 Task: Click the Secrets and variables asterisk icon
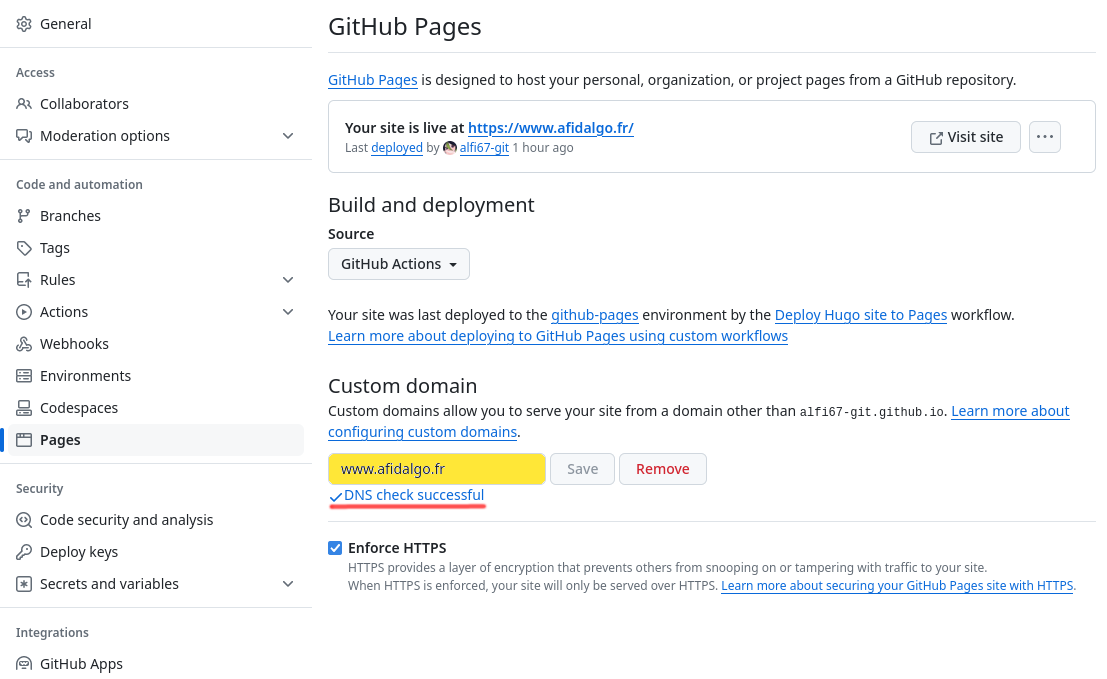tap(24, 584)
